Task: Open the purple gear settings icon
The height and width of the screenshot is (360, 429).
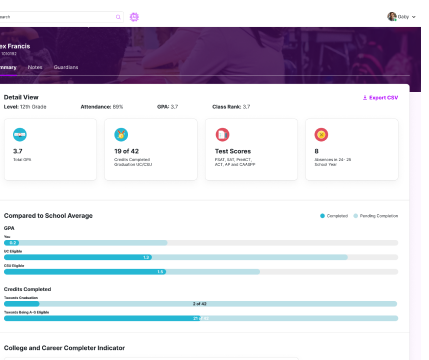Action: point(134,17)
